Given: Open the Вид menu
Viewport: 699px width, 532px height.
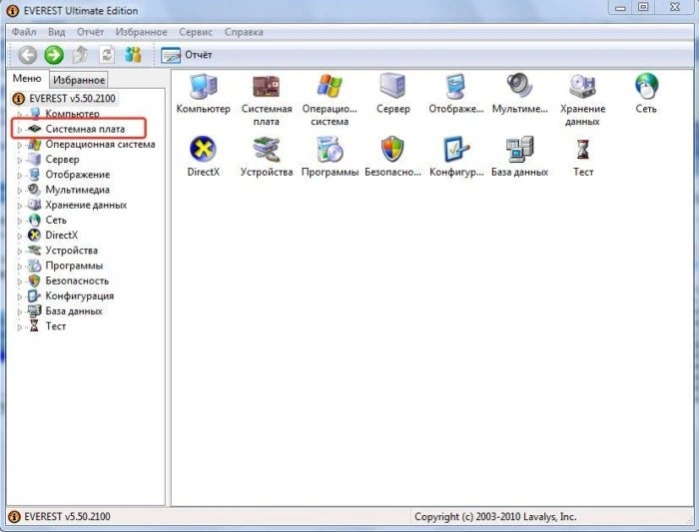Looking at the screenshot, I should pos(57,32).
